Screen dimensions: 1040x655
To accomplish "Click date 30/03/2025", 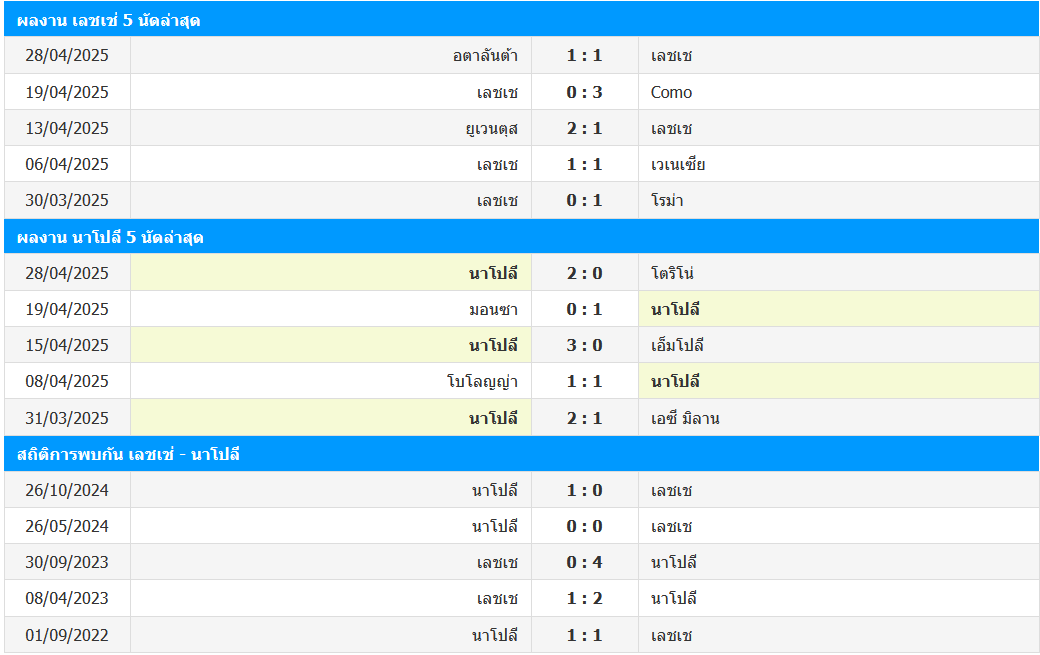I will 67,200.
